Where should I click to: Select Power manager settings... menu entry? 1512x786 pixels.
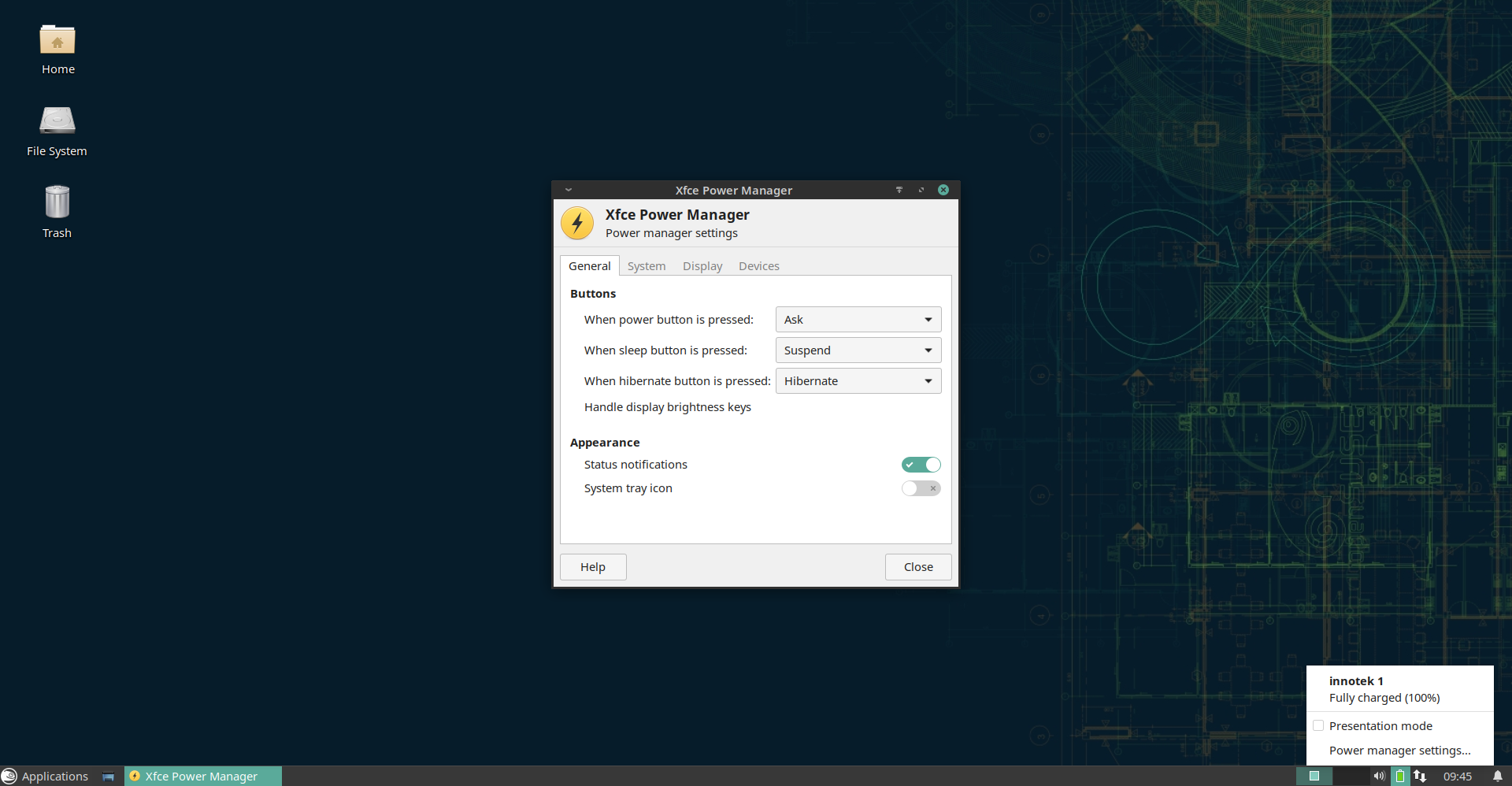(1399, 751)
